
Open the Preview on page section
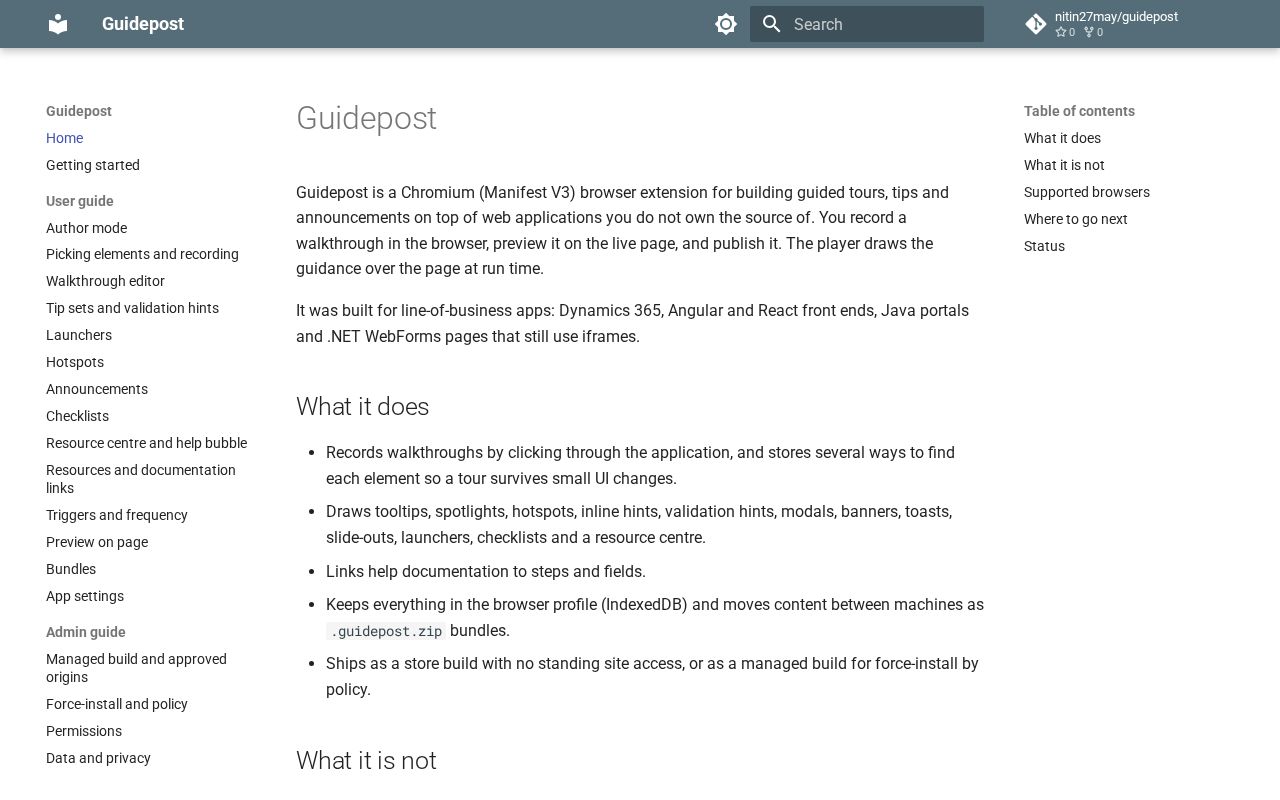[97, 542]
